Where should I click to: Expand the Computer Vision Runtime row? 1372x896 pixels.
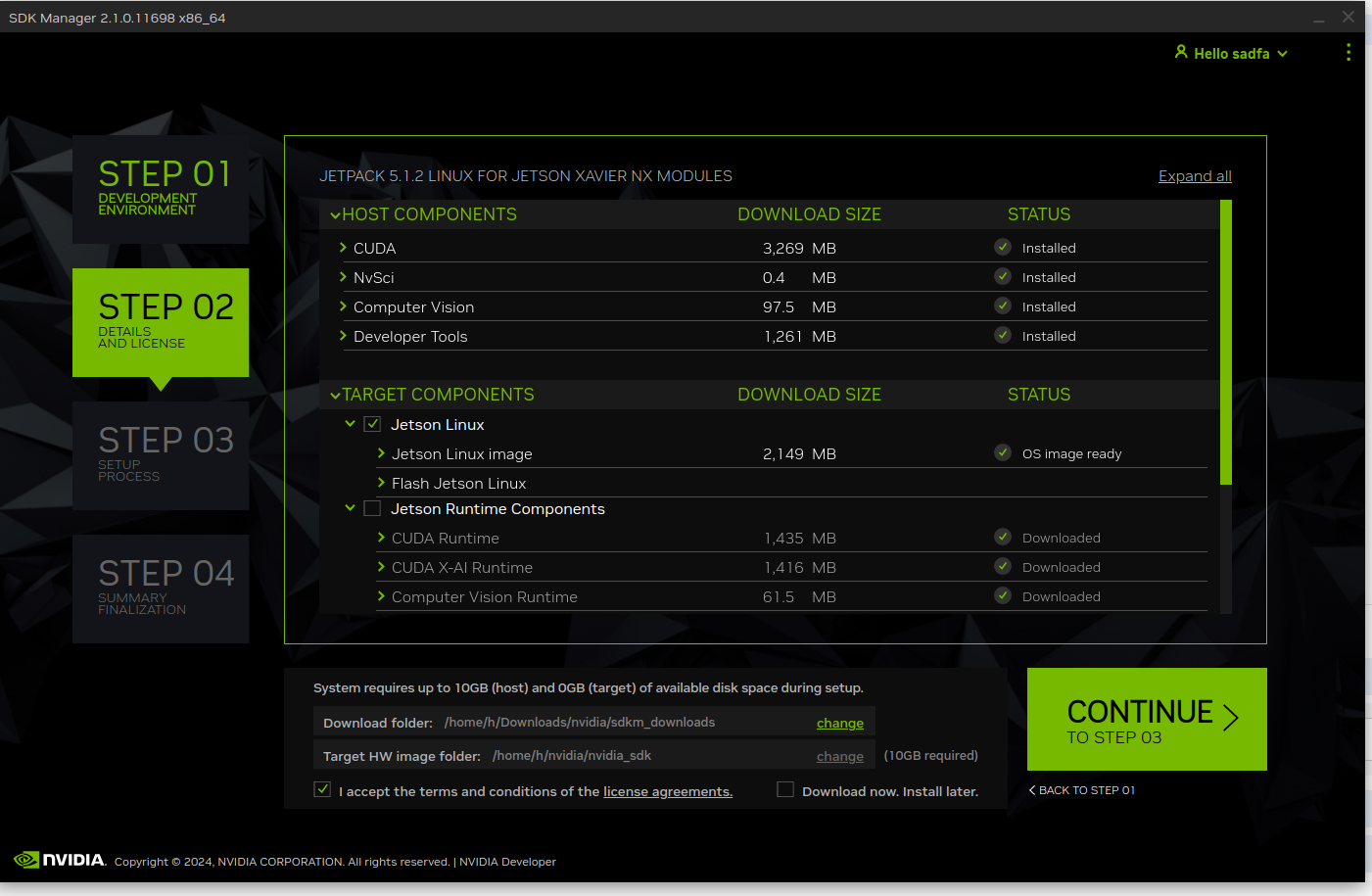[x=381, y=596]
